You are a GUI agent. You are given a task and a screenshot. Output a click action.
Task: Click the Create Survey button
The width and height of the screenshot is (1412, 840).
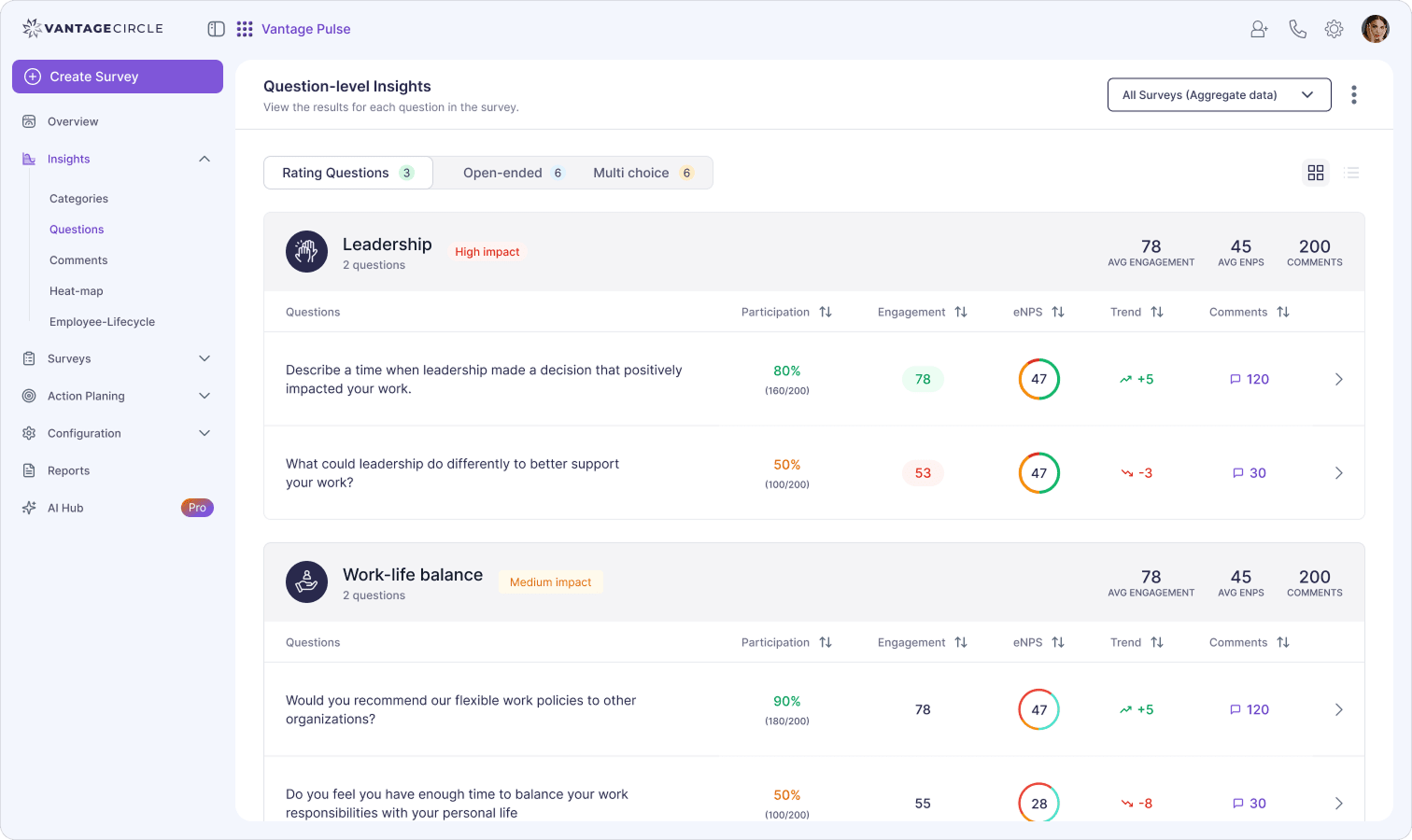[118, 77]
